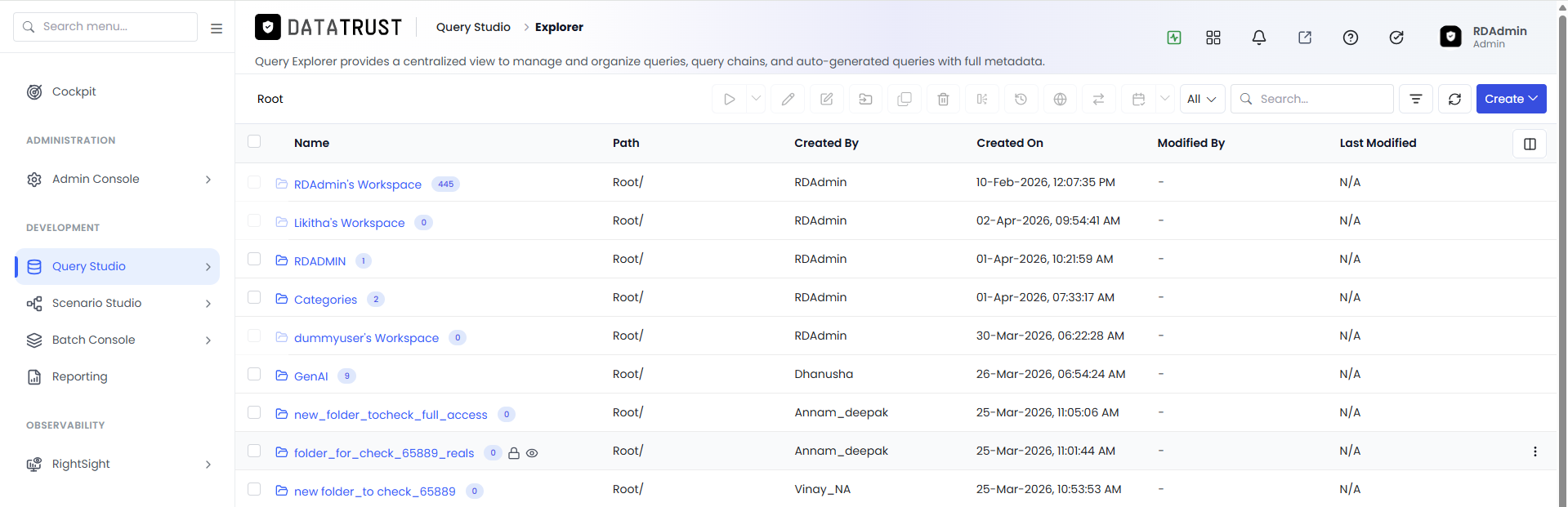This screenshot has height=507, width=1568.
Task: Open the Categories folder link
Action: coord(325,300)
